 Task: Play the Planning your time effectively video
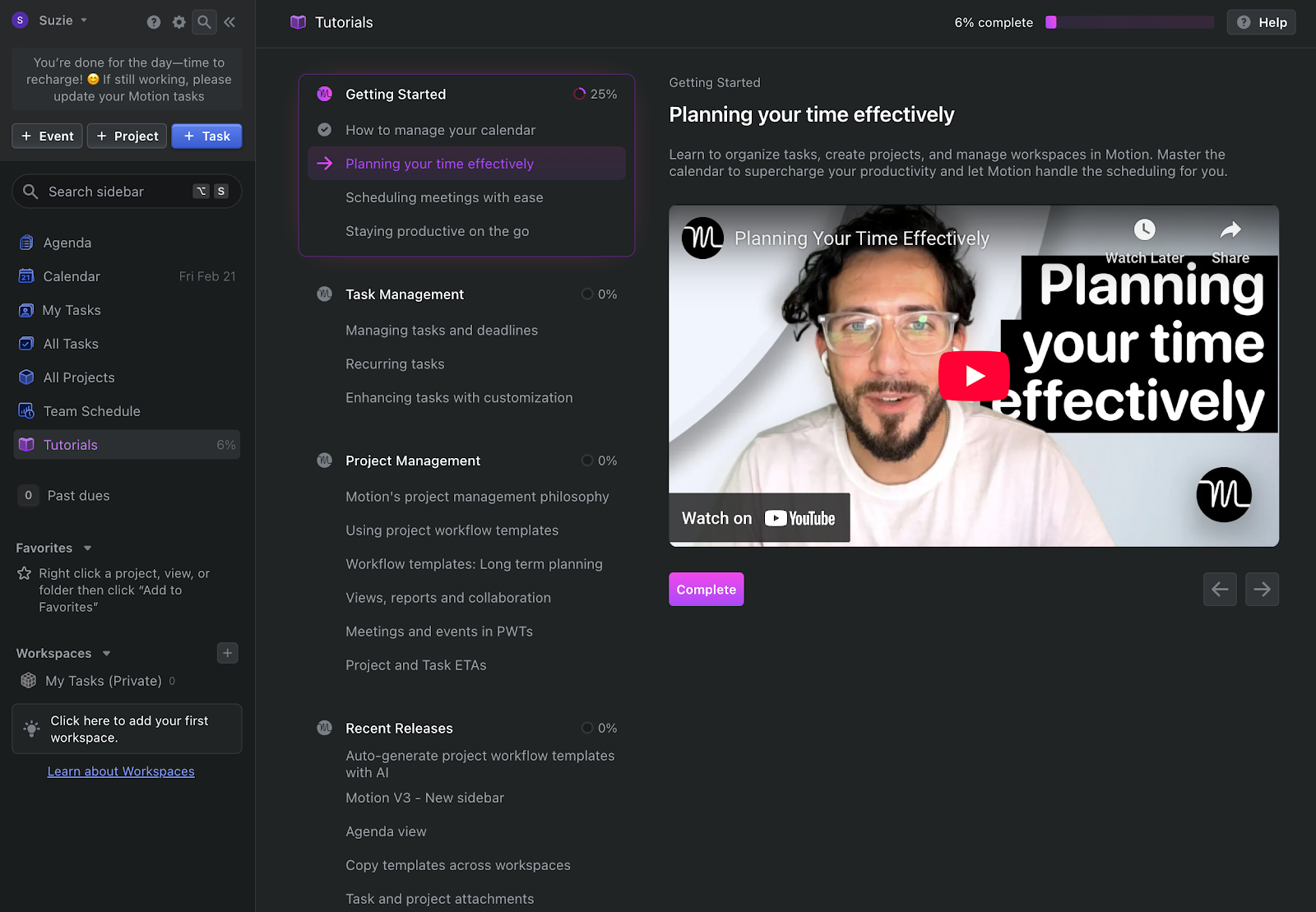coord(974,376)
